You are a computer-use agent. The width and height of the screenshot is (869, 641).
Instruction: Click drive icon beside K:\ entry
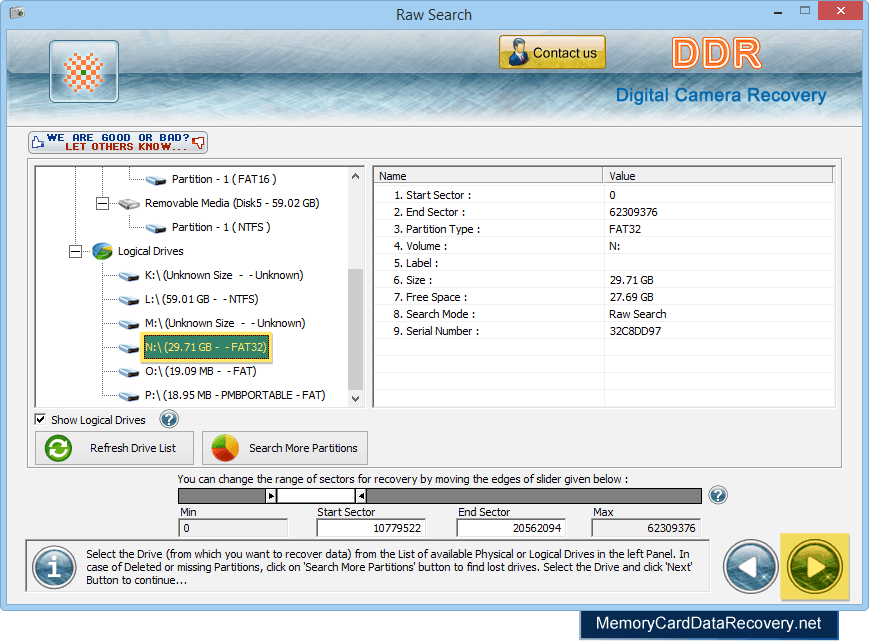[129, 276]
